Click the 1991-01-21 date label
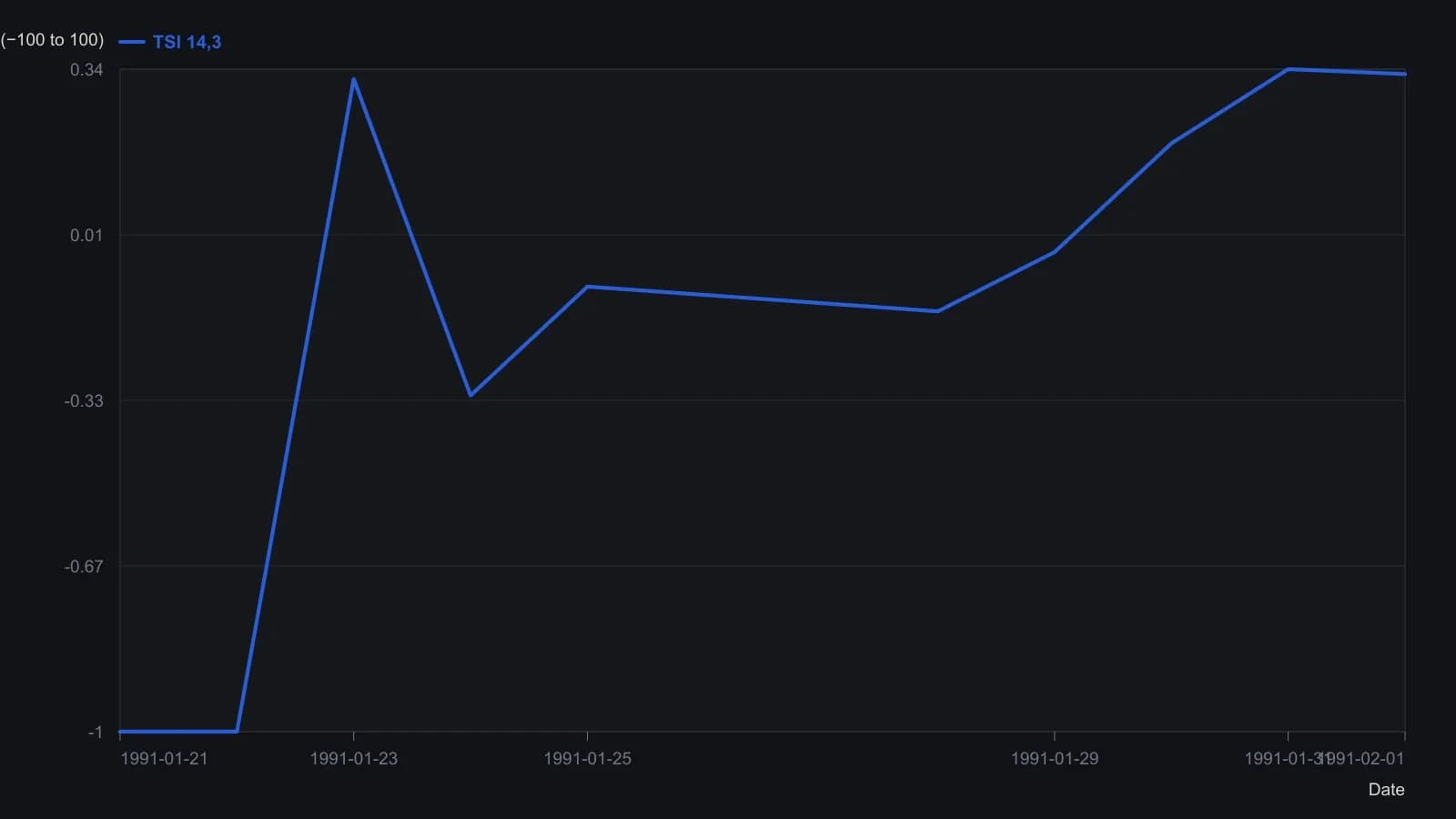Image resolution: width=1456 pixels, height=819 pixels. [164, 758]
